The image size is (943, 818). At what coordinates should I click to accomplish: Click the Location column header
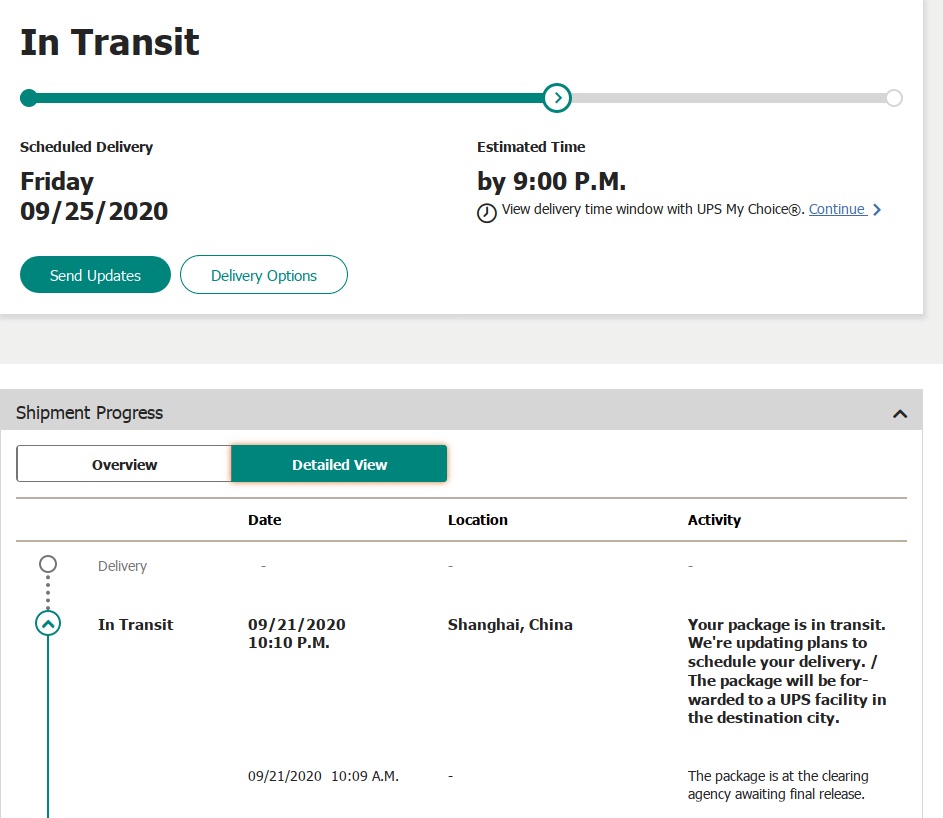(478, 520)
